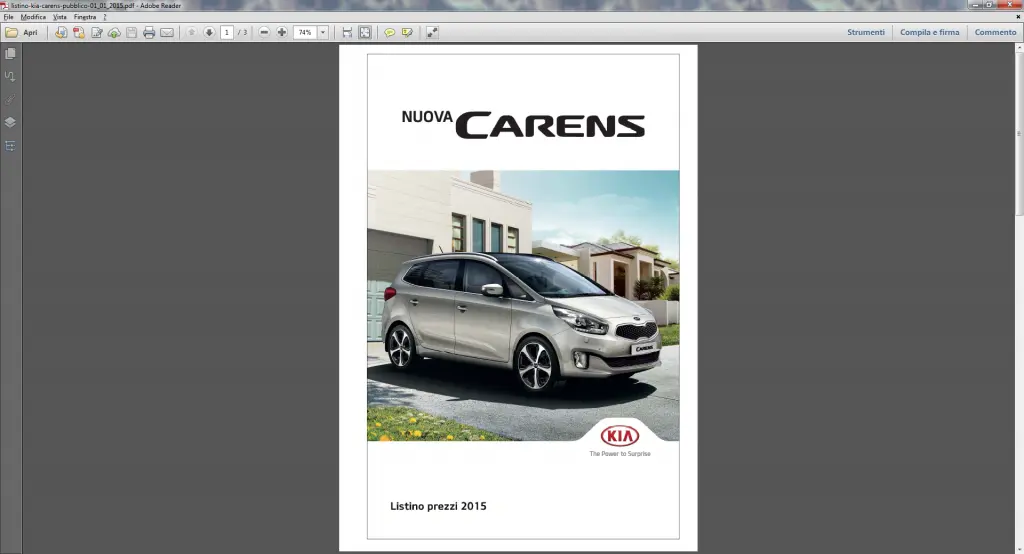The width and height of the screenshot is (1024, 554).
Task: Zoom in with the plus button
Action: point(281,32)
